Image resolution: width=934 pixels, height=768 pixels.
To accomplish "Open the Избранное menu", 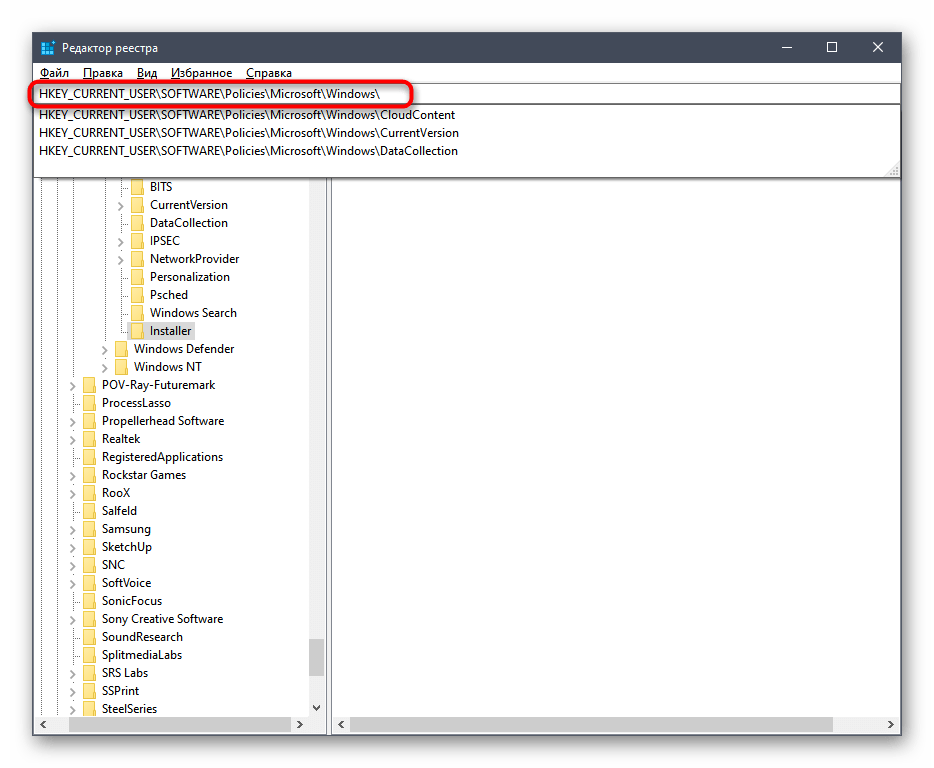I will click(x=201, y=73).
